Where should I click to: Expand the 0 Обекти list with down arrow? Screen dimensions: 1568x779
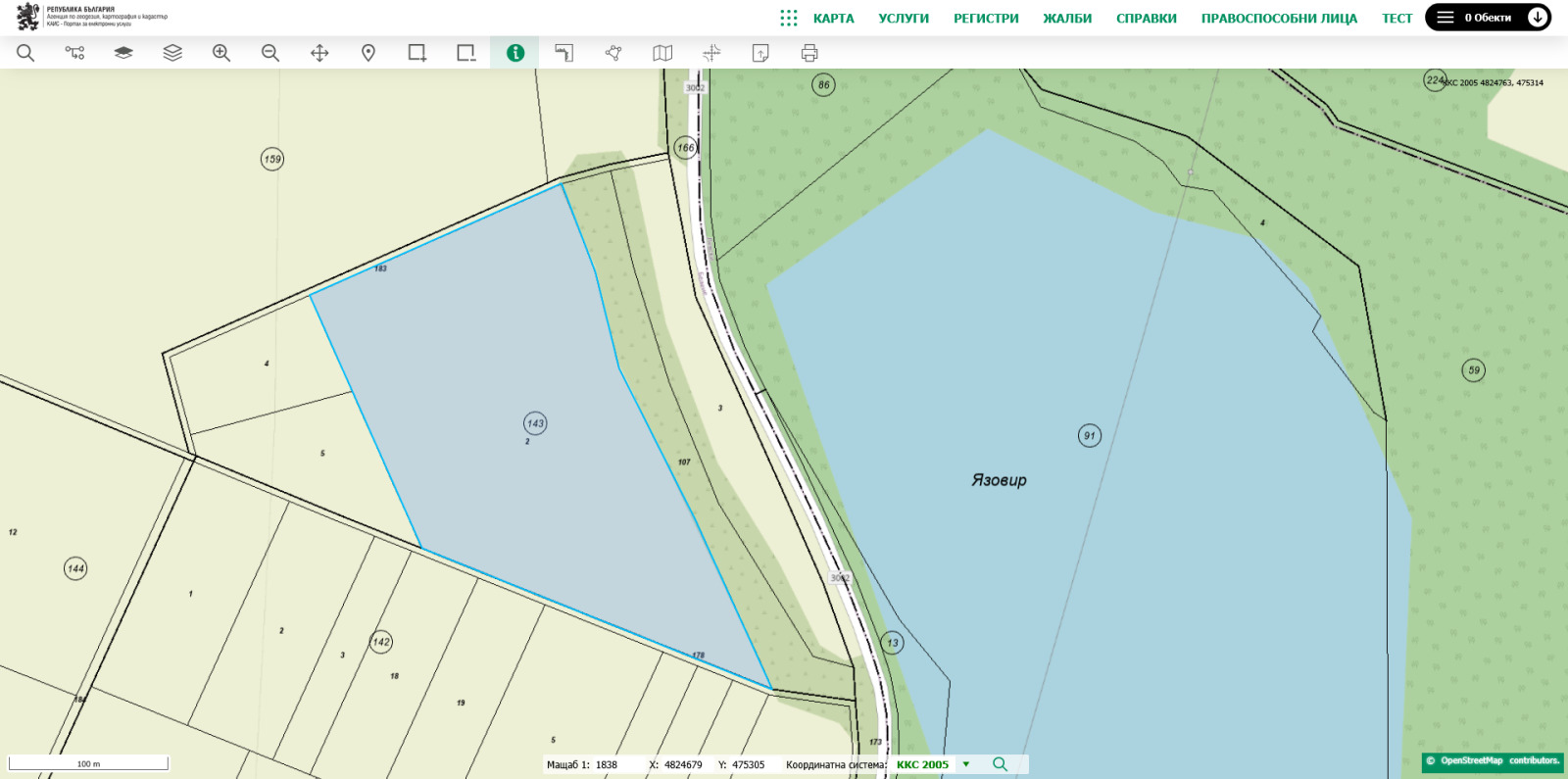[1537, 18]
